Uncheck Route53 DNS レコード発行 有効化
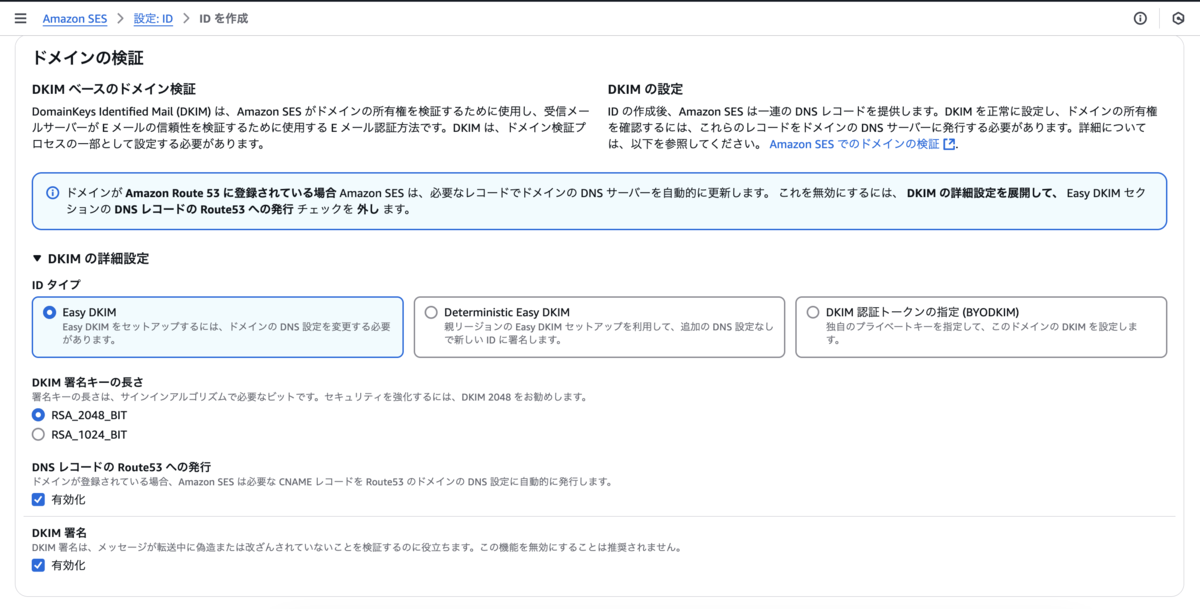 [39, 499]
